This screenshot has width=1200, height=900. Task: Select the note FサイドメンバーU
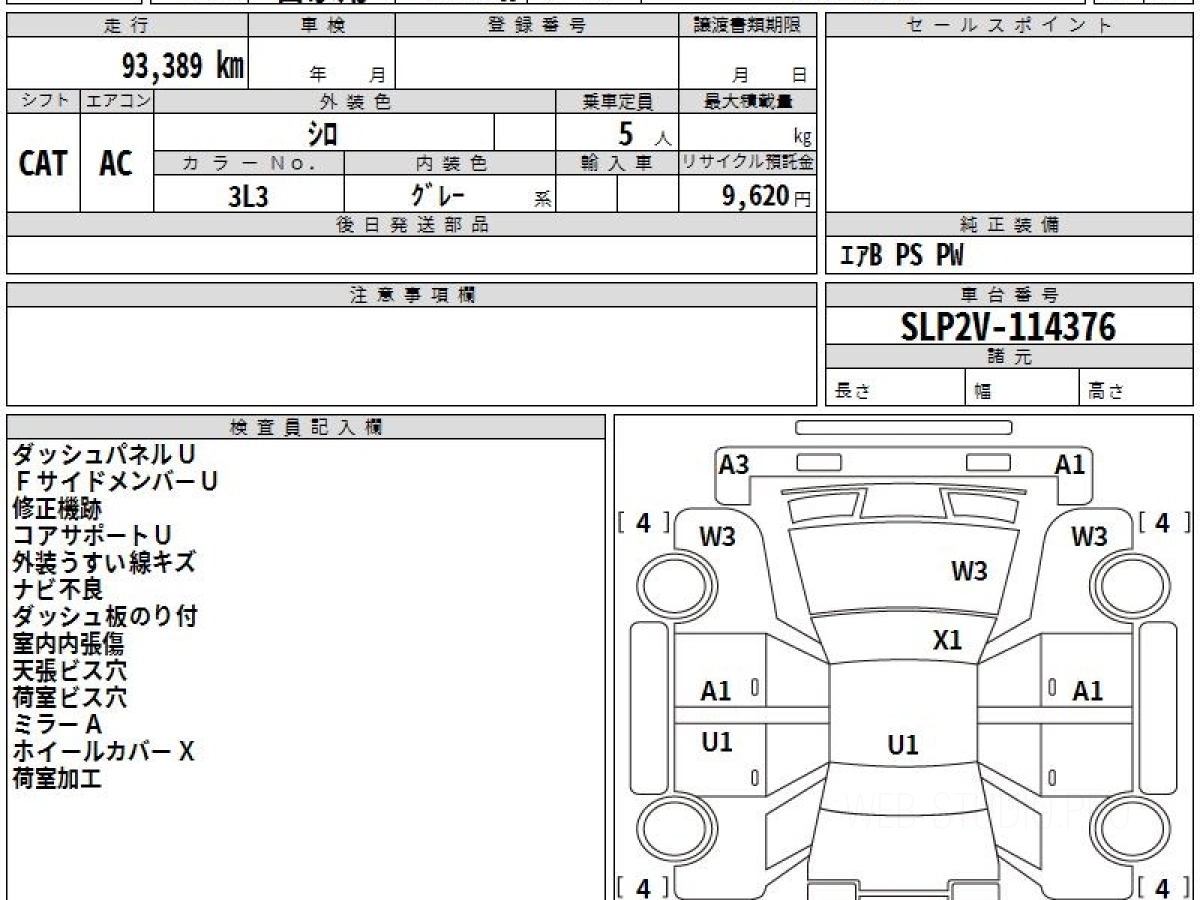[x=116, y=482]
